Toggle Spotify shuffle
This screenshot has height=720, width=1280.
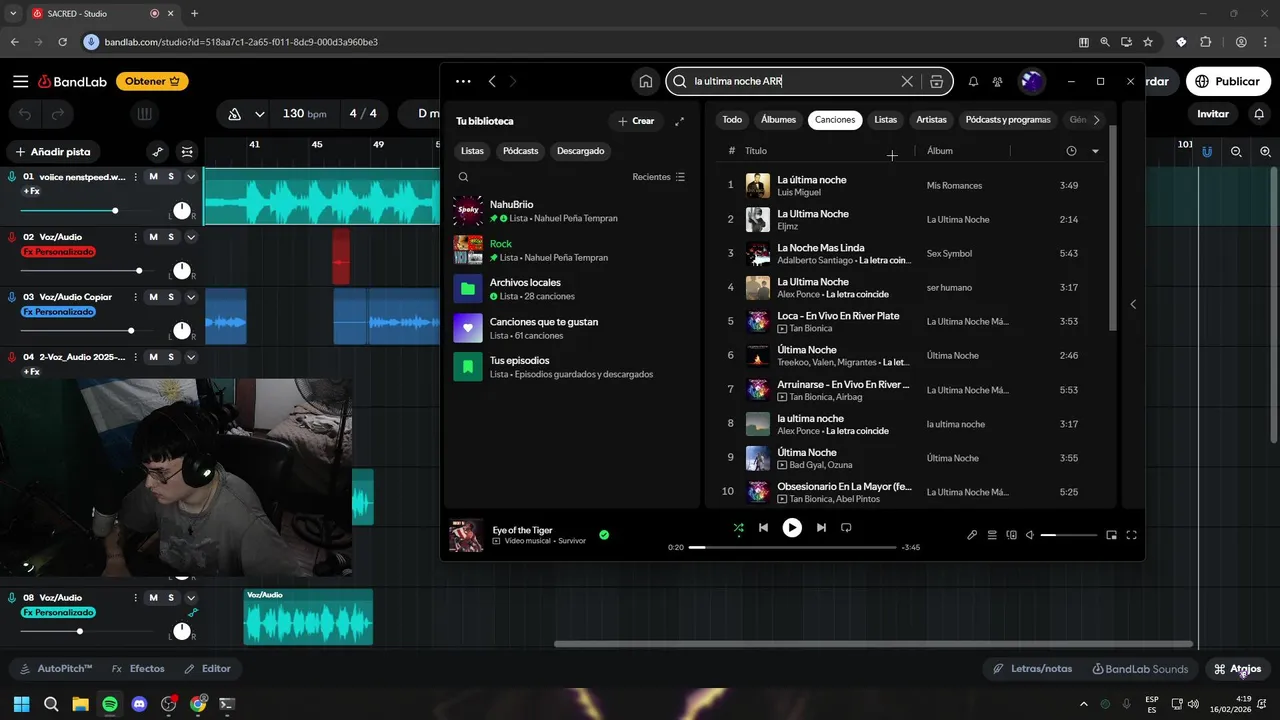point(738,528)
